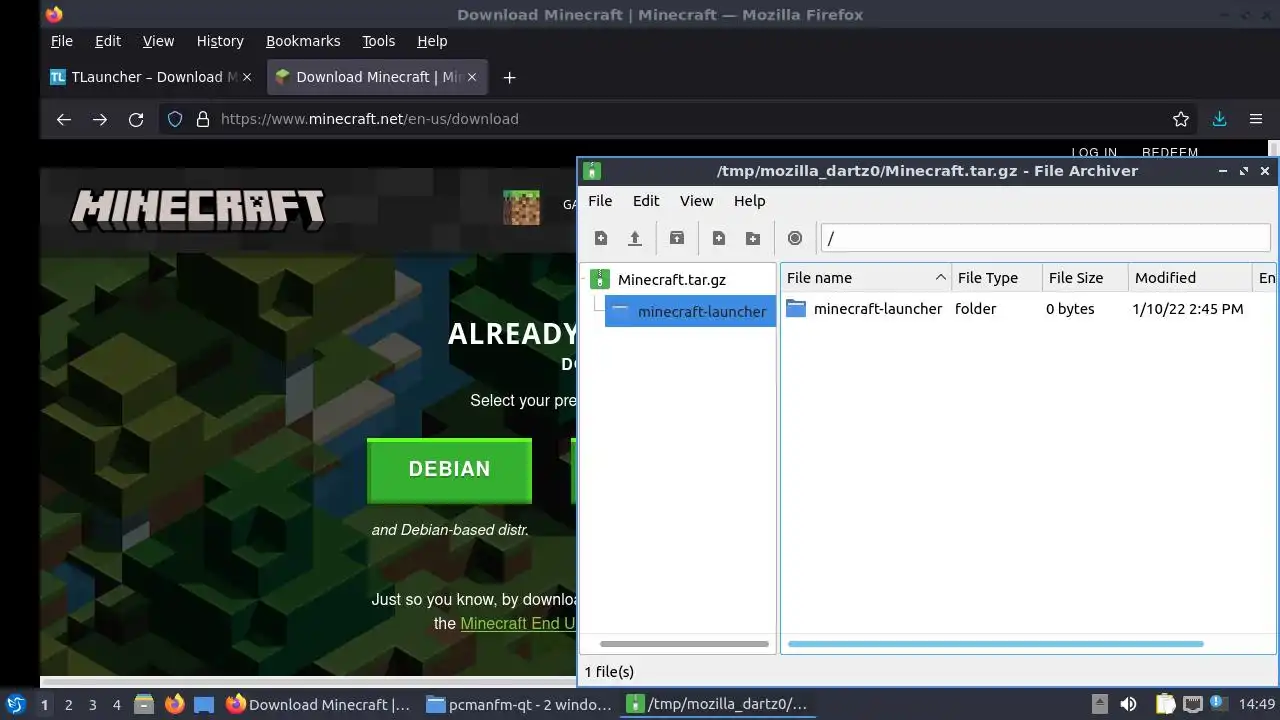Click the volume speaker tray icon
Viewport: 1280px width, 720px height.
pos(1128,704)
